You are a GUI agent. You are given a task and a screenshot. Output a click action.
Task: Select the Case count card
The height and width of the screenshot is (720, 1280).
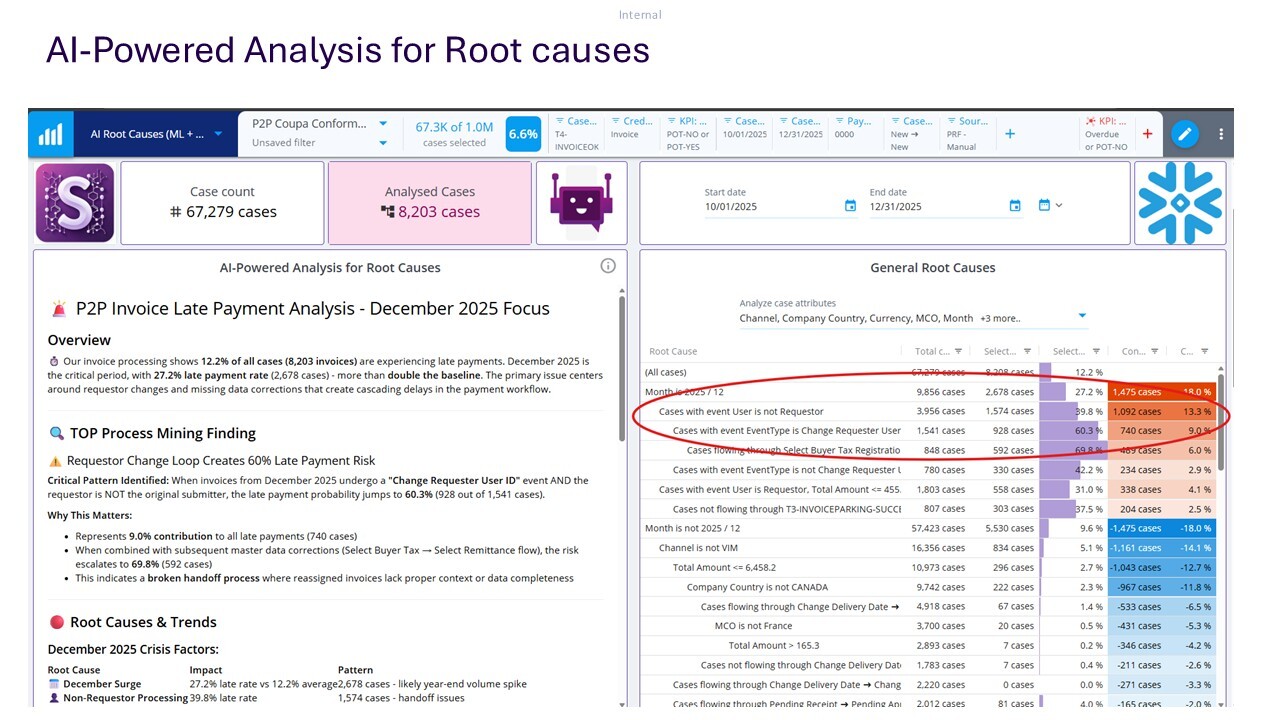pos(222,203)
